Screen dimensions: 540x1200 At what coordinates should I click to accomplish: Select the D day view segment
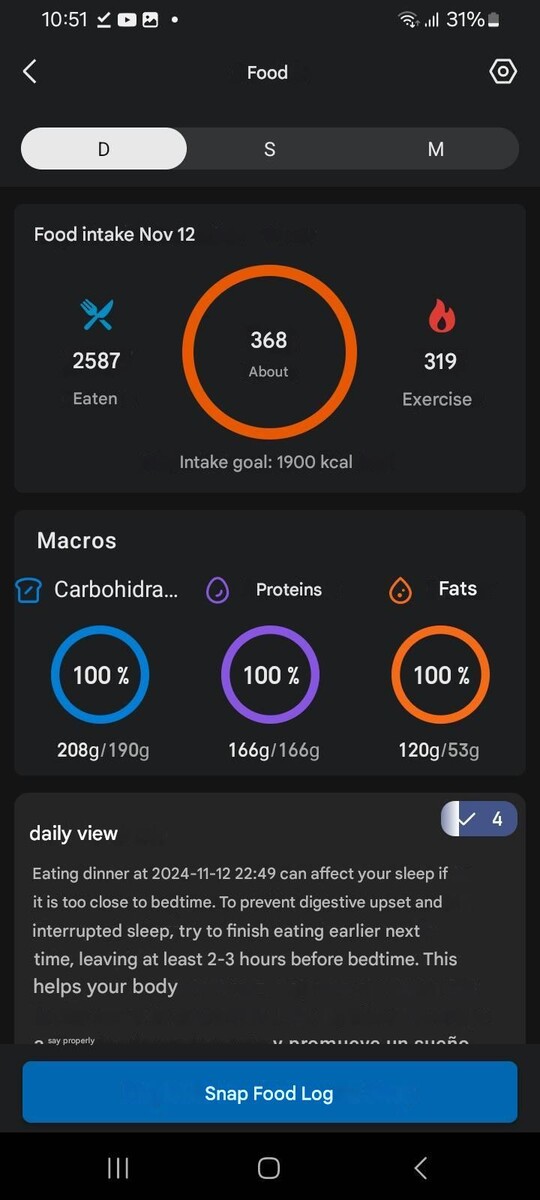pos(104,149)
